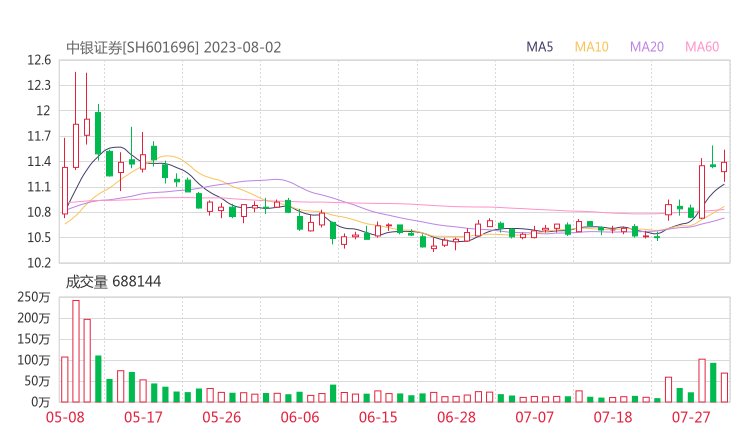Click the 成交量 688144 volume label
740x440 pixels.
tap(113, 282)
